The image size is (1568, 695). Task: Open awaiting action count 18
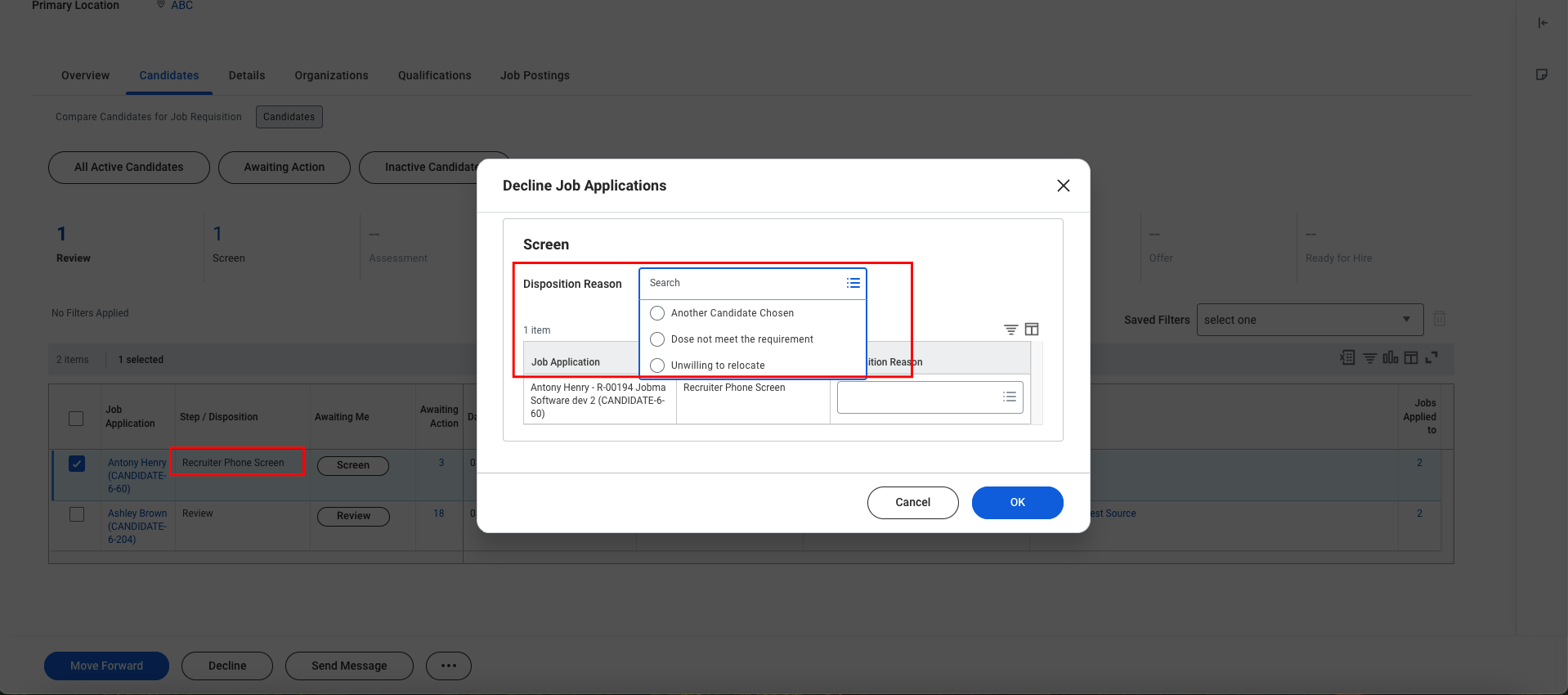pyautogui.click(x=439, y=513)
